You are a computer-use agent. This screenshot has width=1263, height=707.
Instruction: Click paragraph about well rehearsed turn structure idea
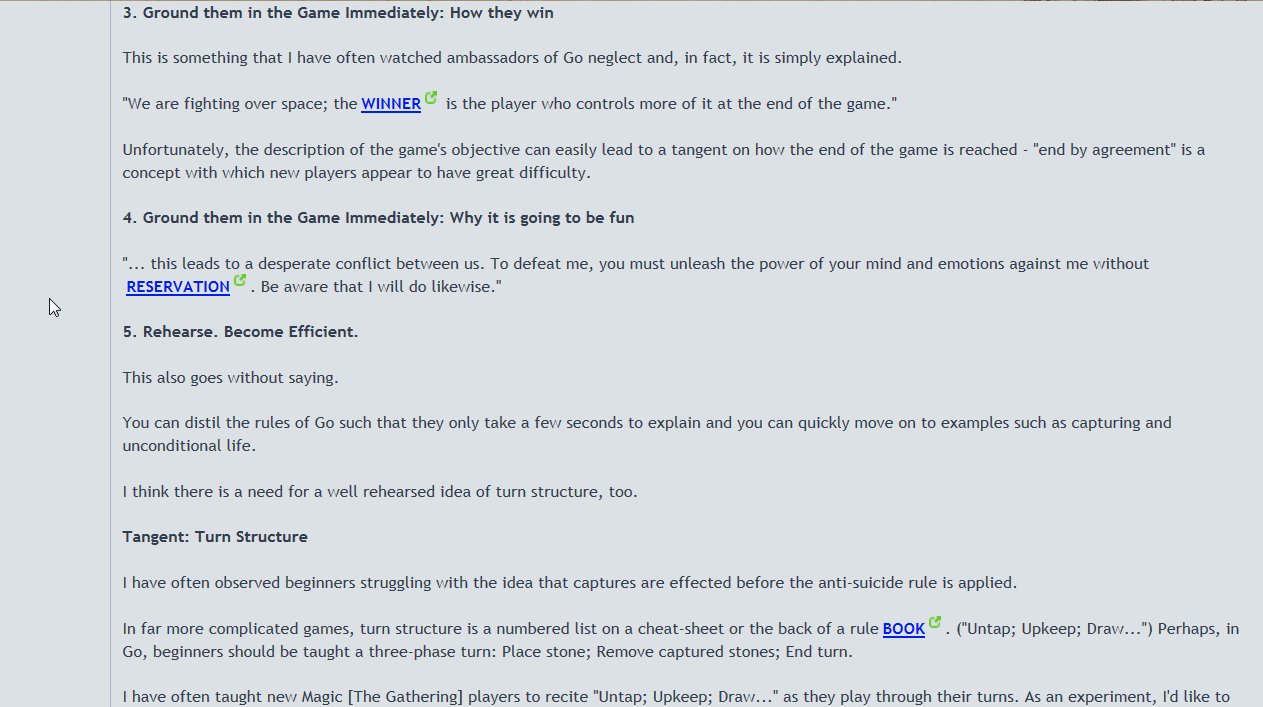380,492
